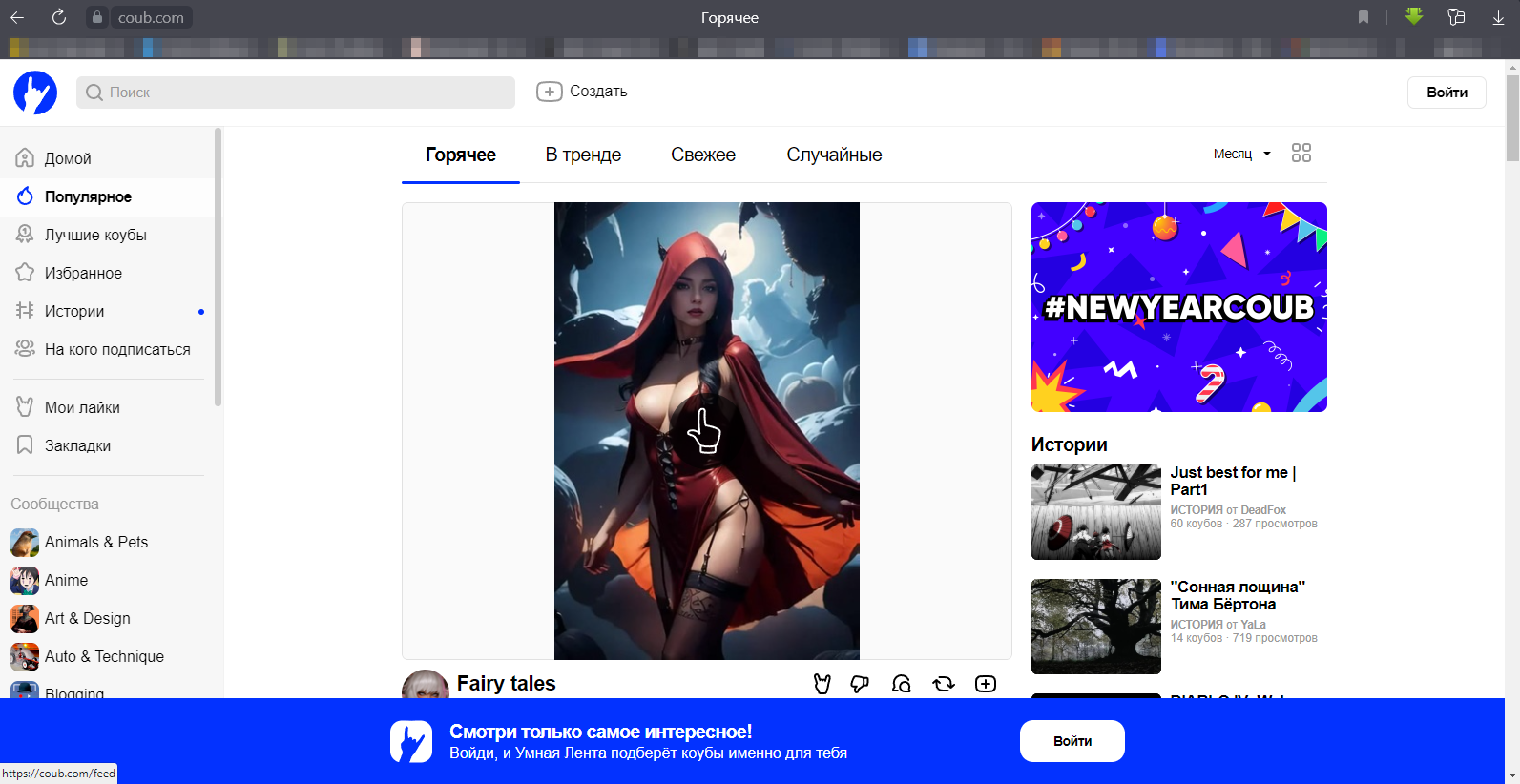1520x784 pixels.
Task: Open the Месяц period dropdown
Action: [1241, 154]
